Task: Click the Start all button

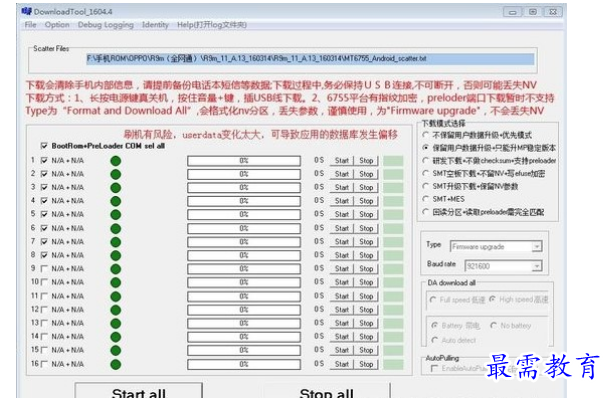Action: click(138, 390)
